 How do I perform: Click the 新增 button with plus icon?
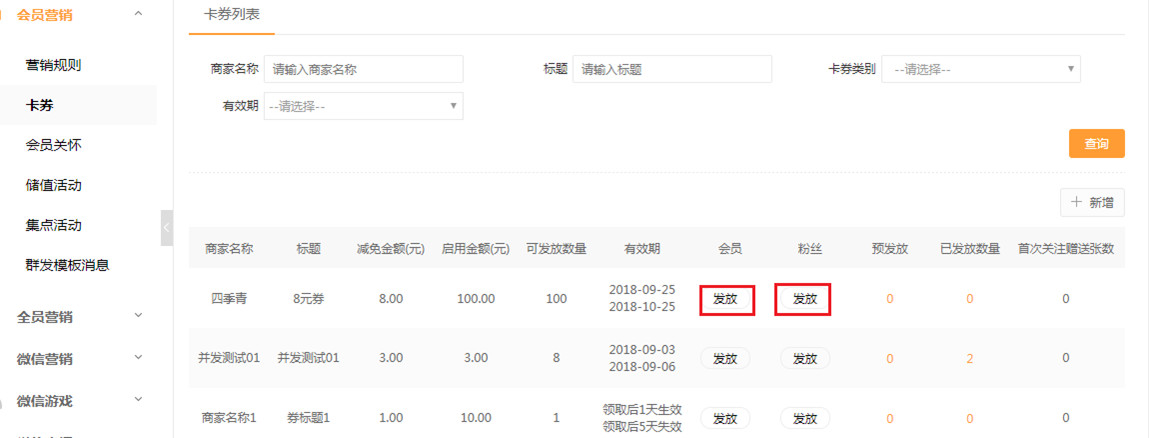coord(1092,203)
